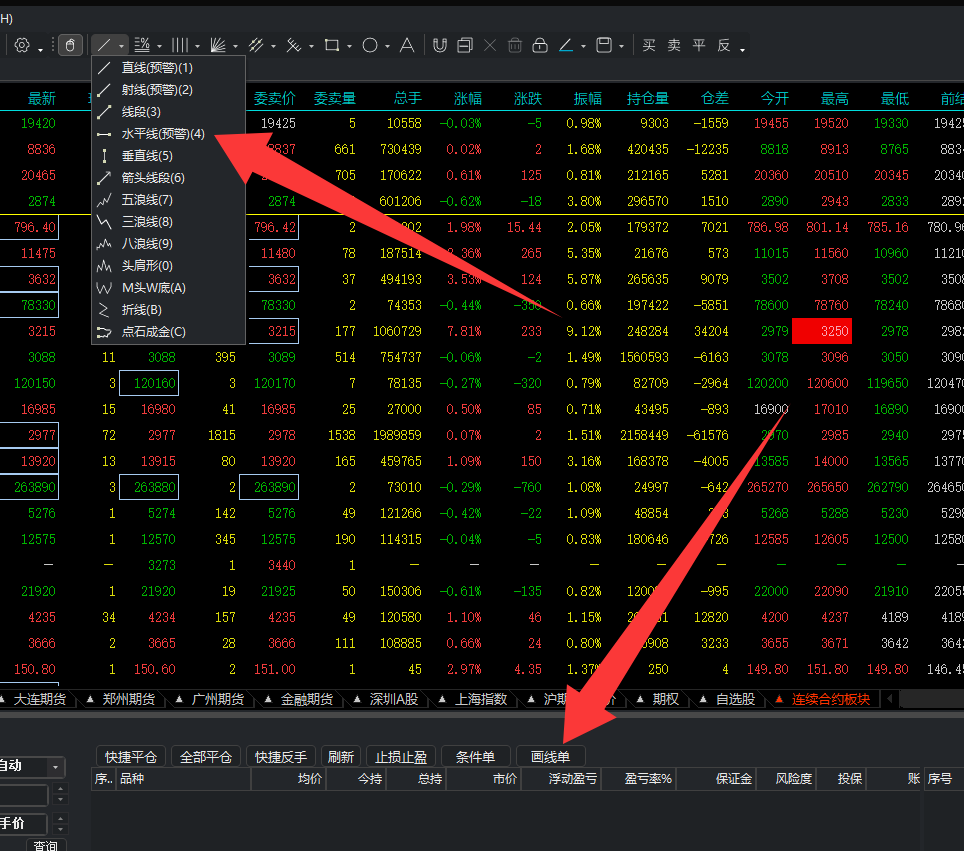The width and height of the screenshot is (964, 851).
Task: Select the ellipse drawing tool
Action: point(370,45)
